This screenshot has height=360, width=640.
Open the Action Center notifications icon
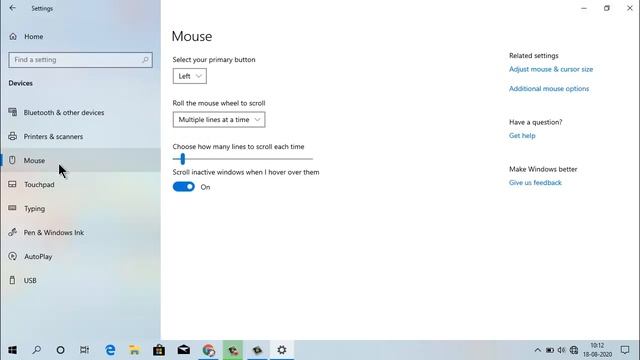[624, 350]
